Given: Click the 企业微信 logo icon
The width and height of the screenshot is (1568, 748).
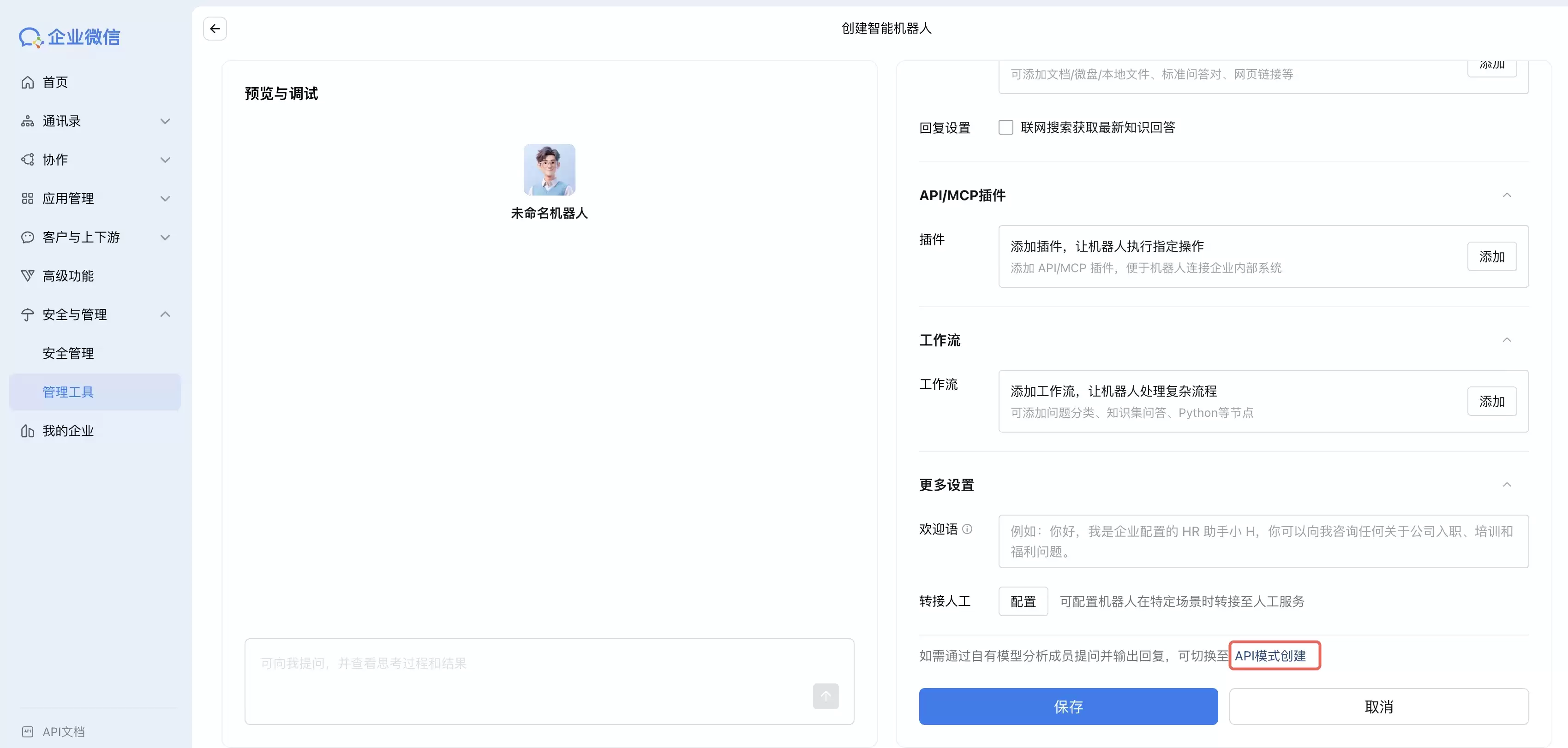Looking at the screenshot, I should point(29,36).
